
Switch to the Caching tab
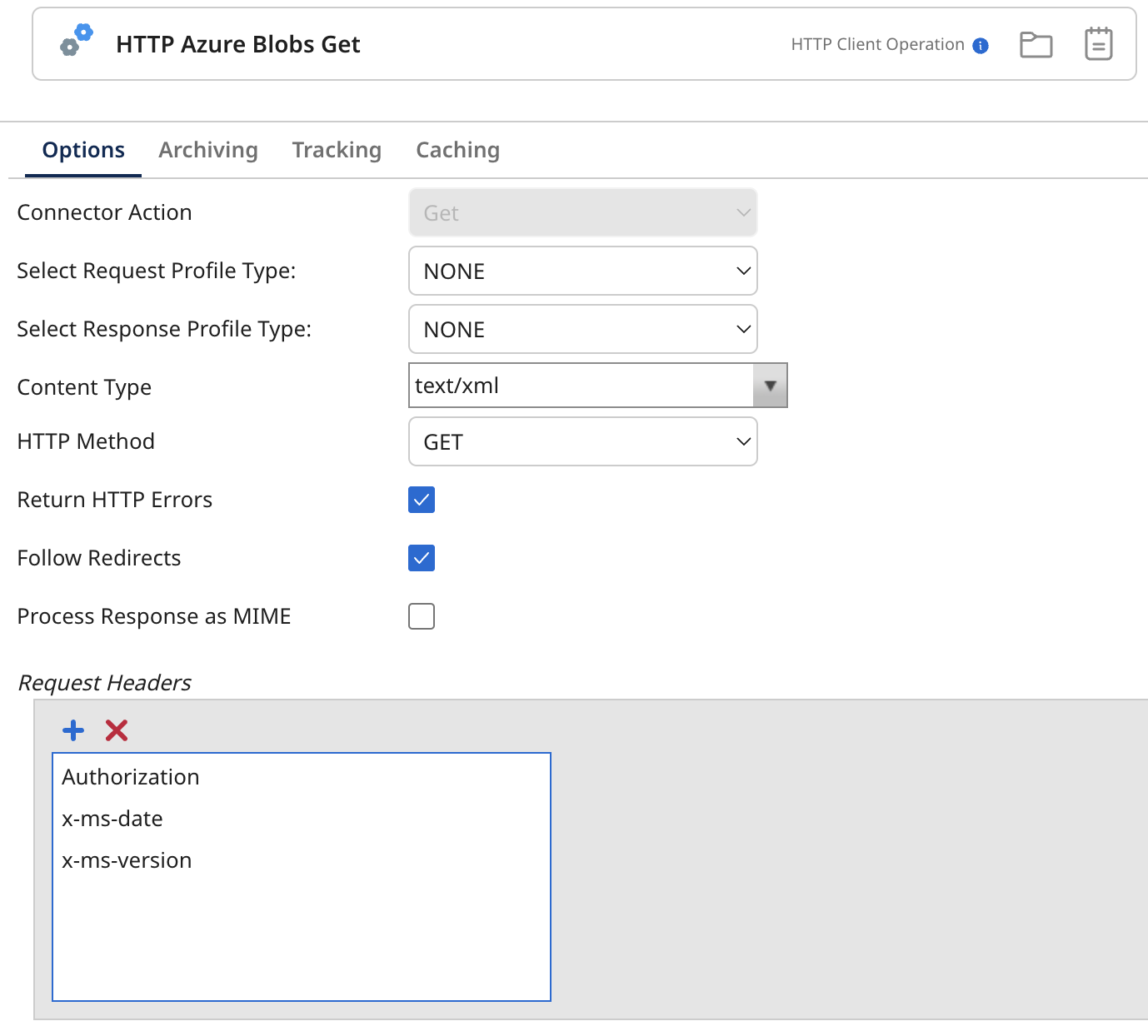tap(457, 150)
